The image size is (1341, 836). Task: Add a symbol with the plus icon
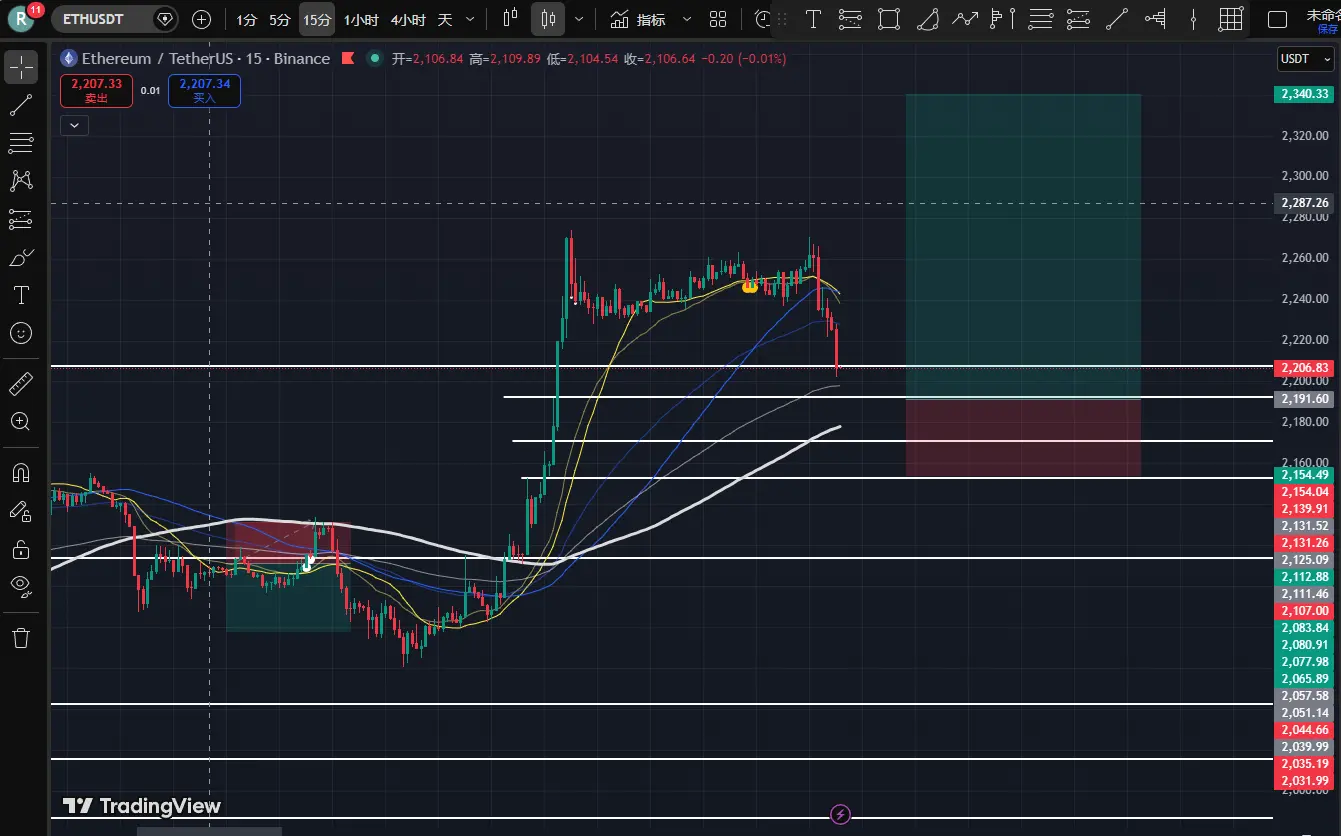point(201,19)
